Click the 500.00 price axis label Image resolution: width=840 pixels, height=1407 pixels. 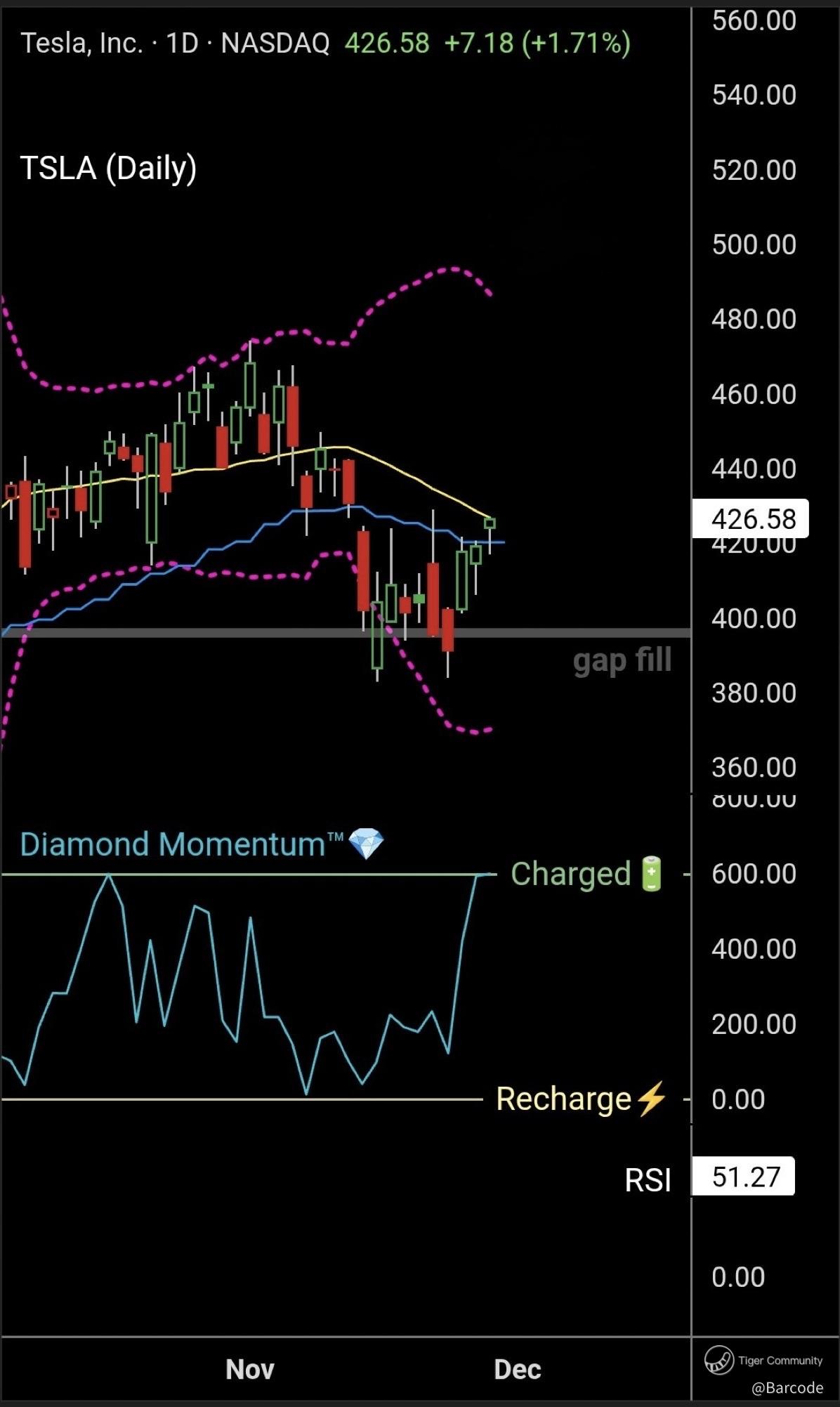click(x=754, y=244)
